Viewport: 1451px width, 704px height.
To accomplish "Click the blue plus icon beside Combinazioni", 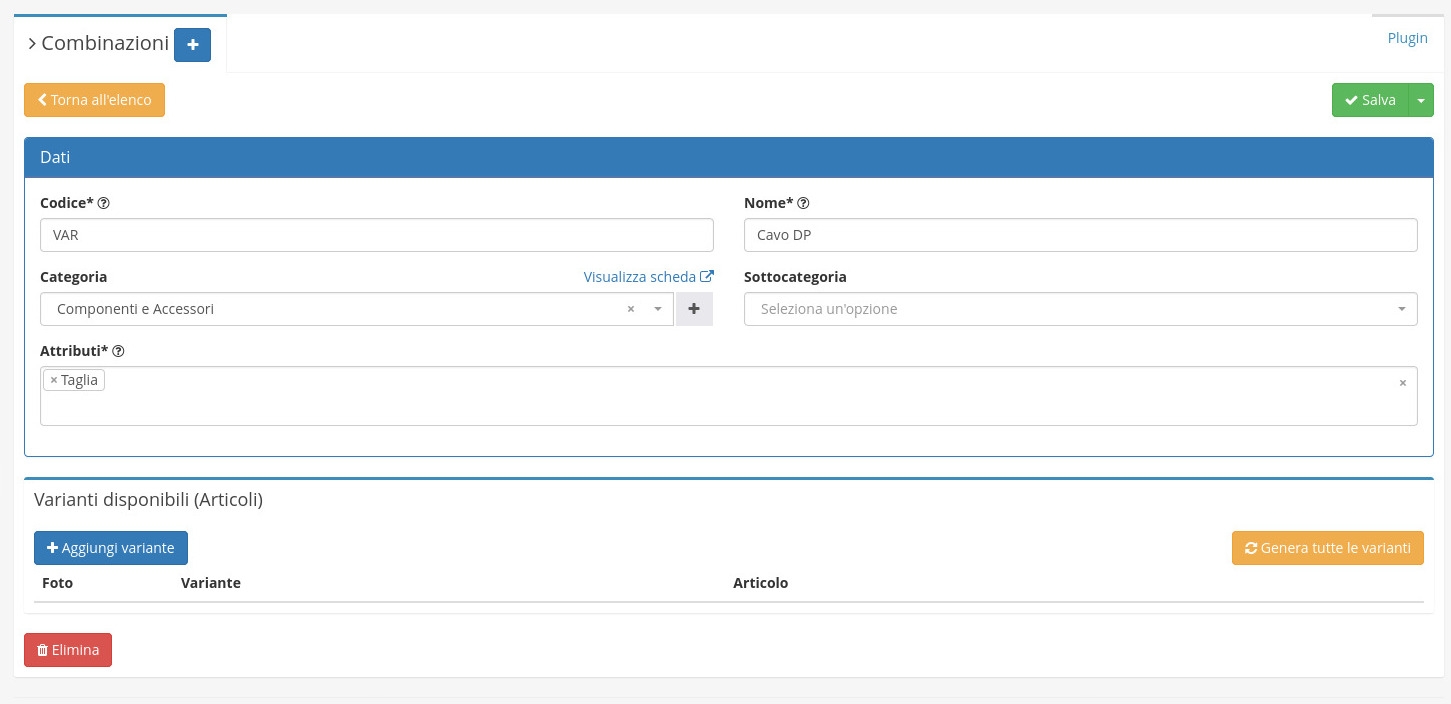I will pos(192,45).
